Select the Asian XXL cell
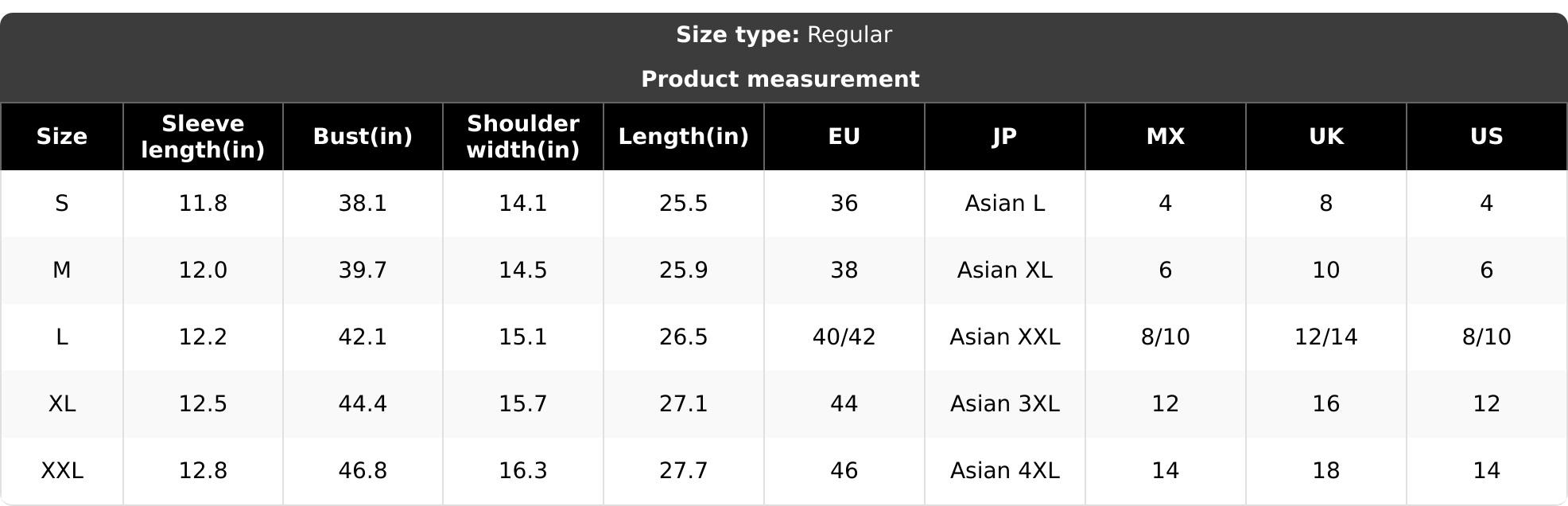The height and width of the screenshot is (506, 1568). [1005, 337]
